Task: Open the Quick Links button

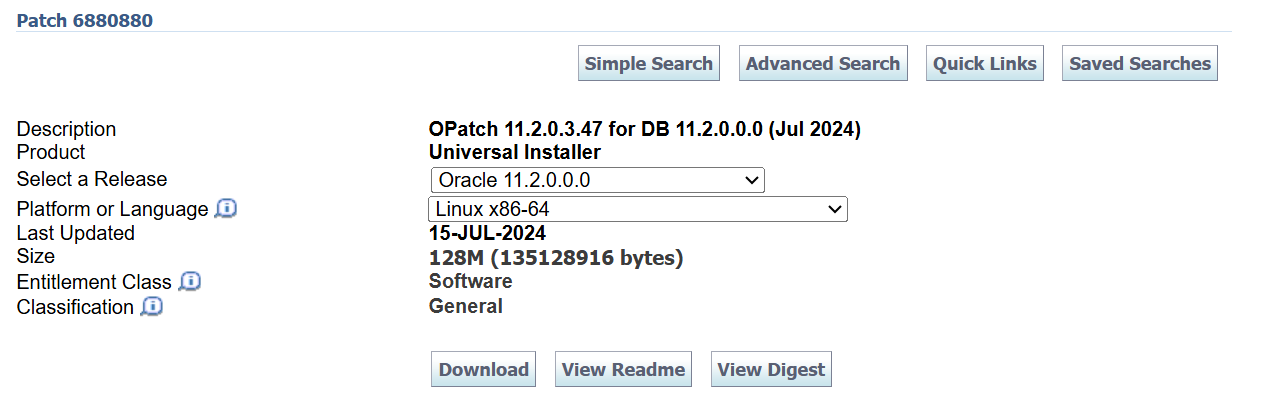Action: pos(985,63)
